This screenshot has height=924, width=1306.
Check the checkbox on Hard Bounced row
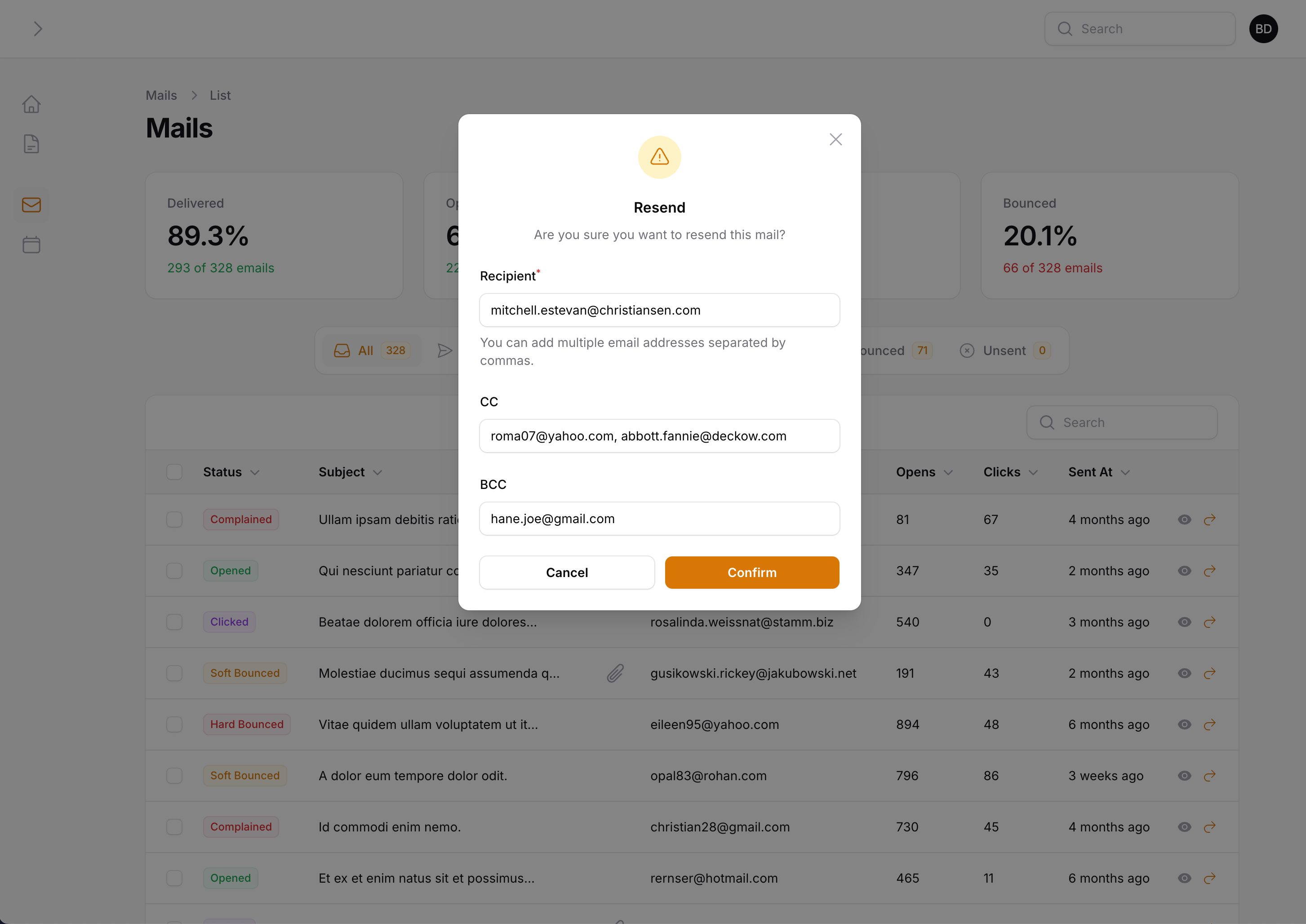coord(173,724)
